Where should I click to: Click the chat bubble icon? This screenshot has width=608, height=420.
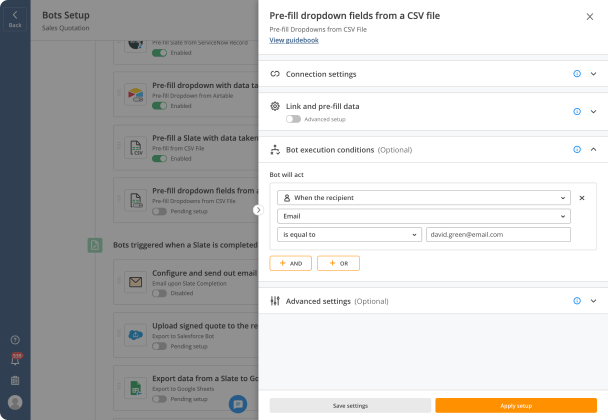click(238, 404)
